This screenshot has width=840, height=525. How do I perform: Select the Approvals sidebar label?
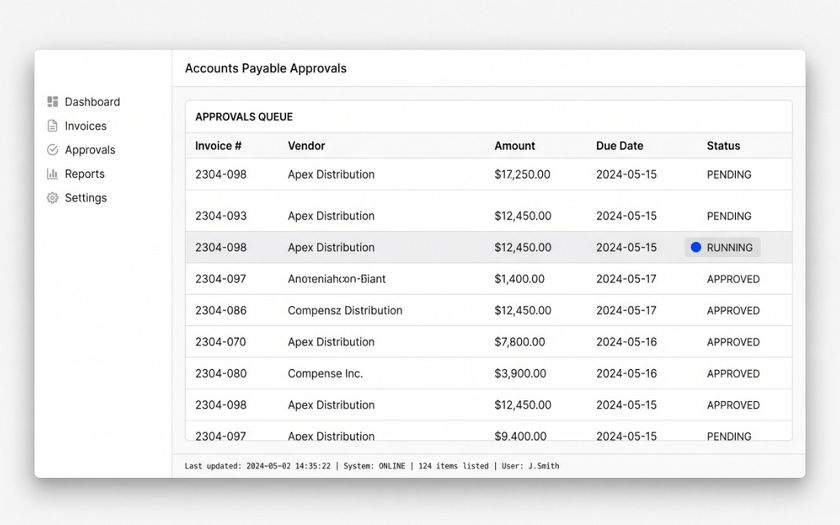[90, 150]
